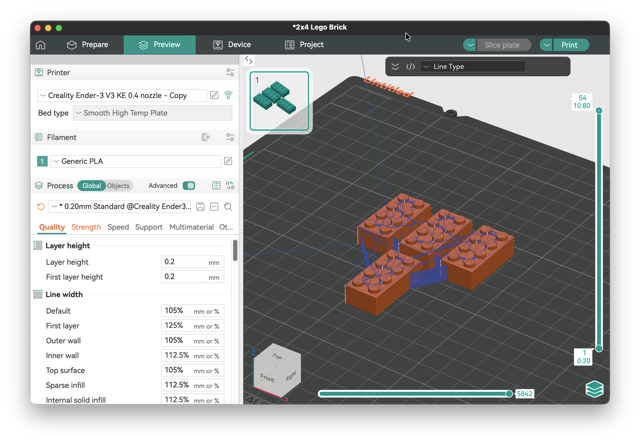Open the 0.20mm Standard process dropdown
The width and height of the screenshot is (640, 444).
click(120, 206)
